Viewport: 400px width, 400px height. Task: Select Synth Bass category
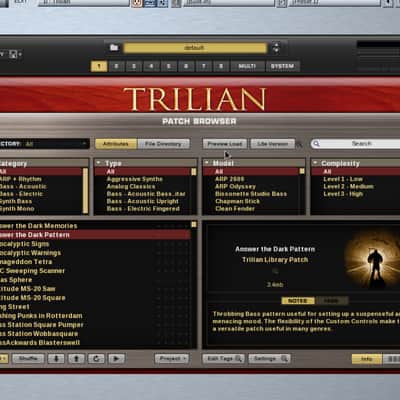tap(16, 201)
